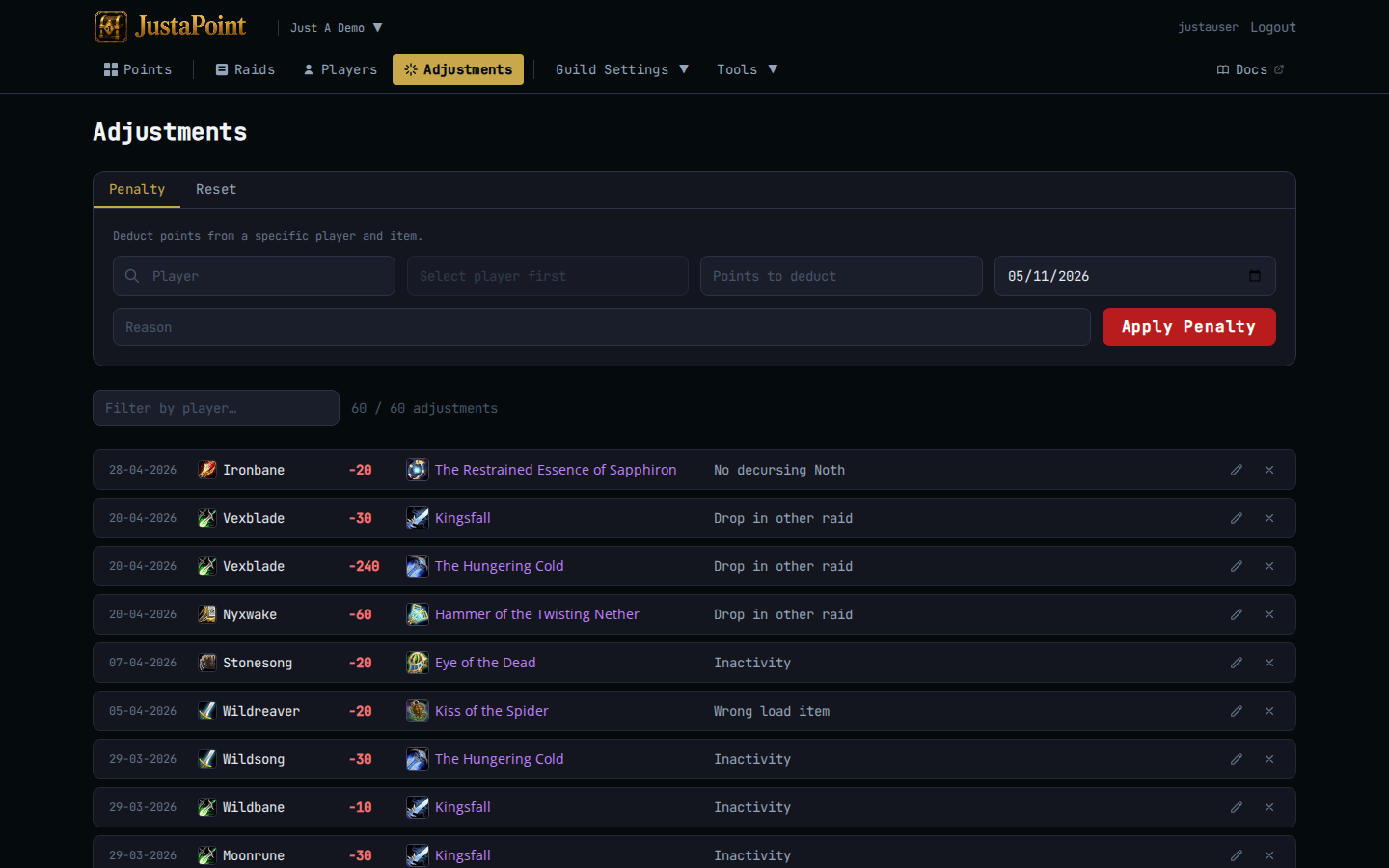Edit the Wildsong adjustment
This screenshot has height=868, width=1389.
1237,759
